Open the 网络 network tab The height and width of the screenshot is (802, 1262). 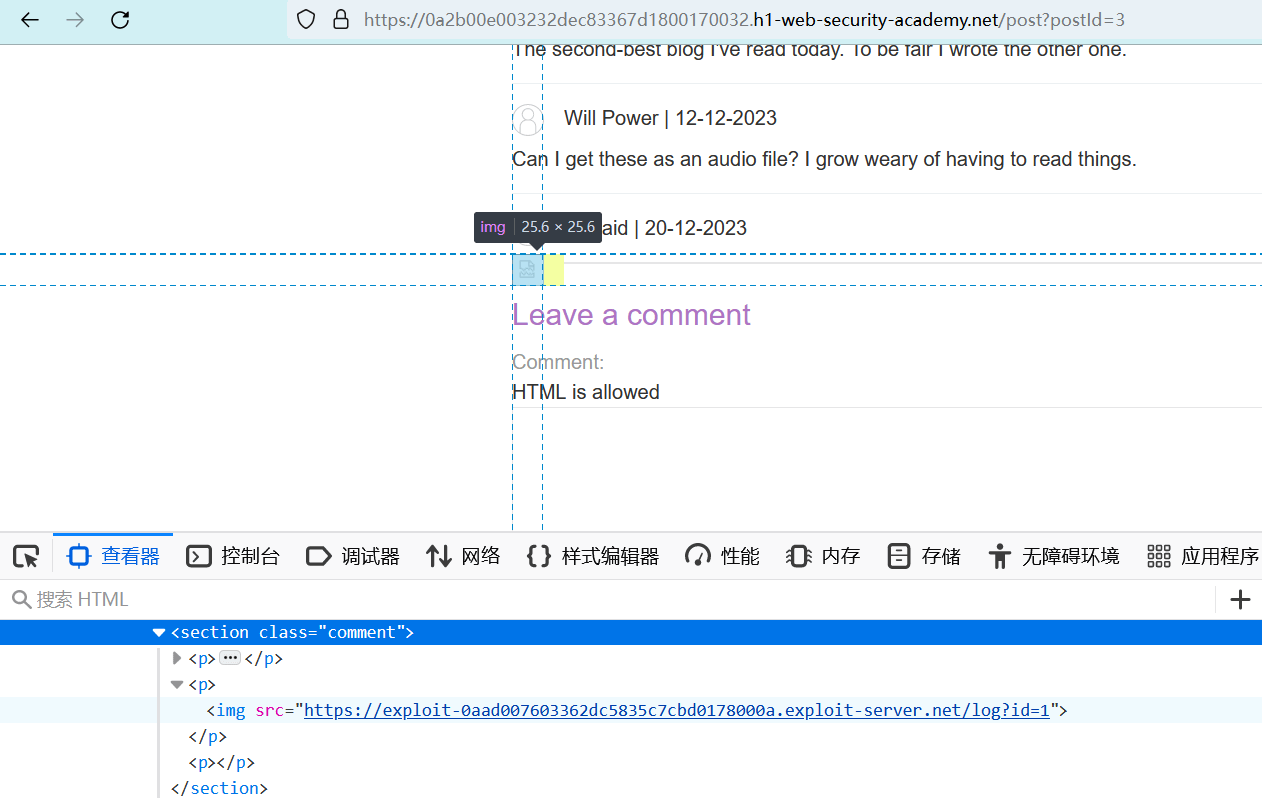(463, 557)
